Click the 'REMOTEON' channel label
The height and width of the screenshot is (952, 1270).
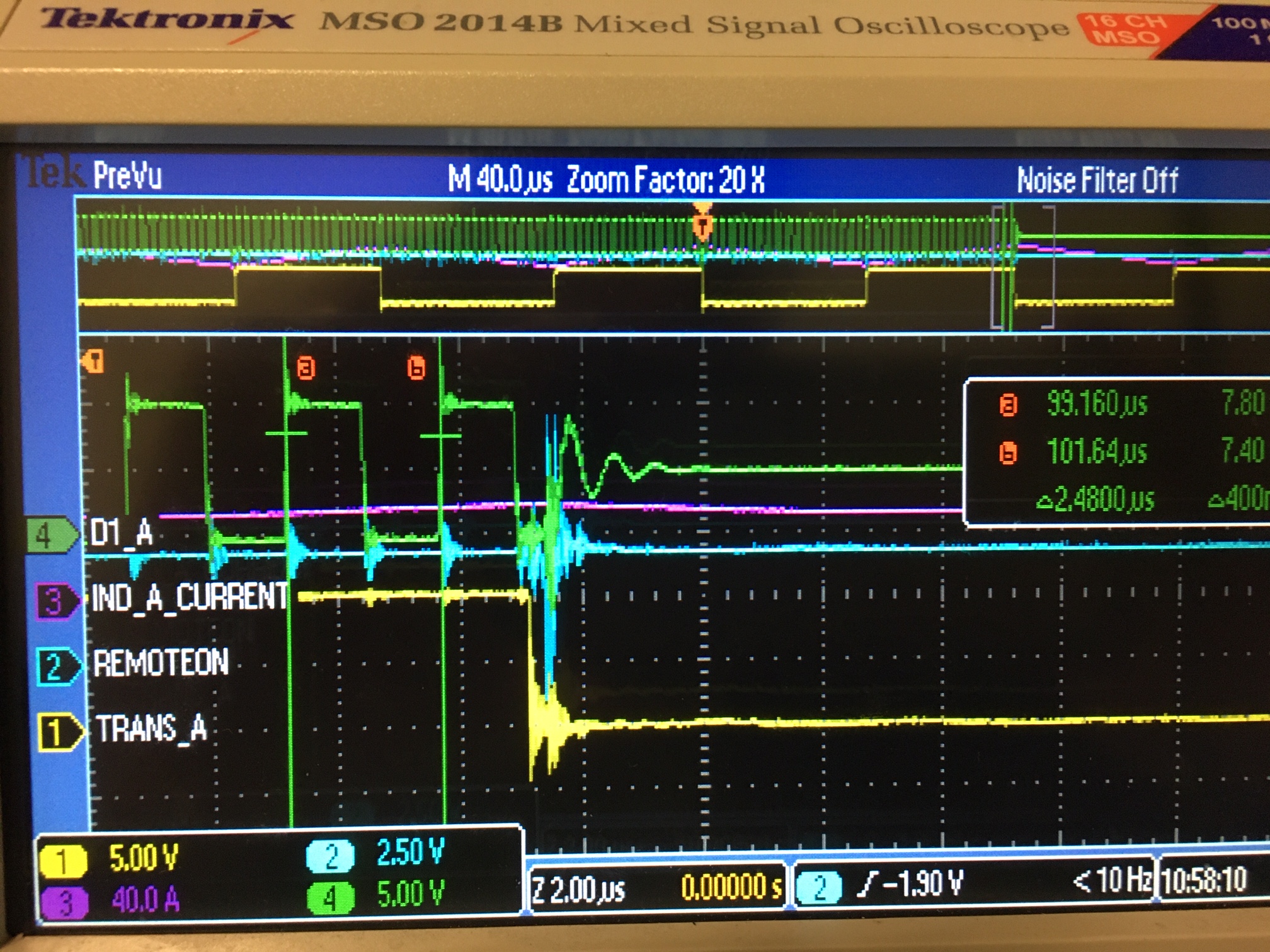pos(161,663)
